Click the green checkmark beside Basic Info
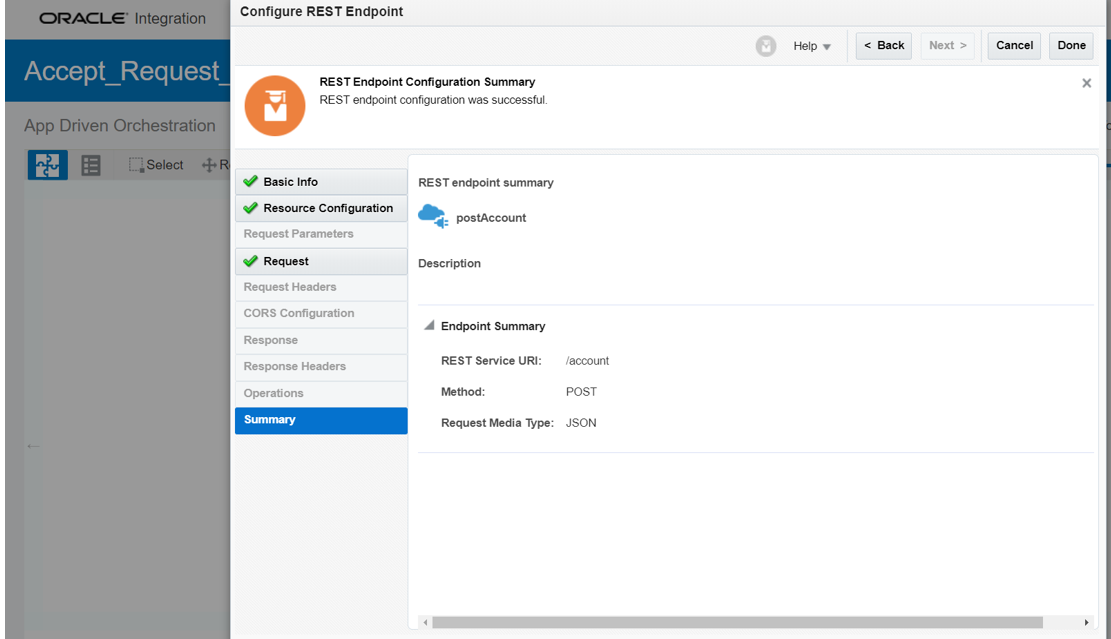Viewport: 1111px width, 639px height. tap(251, 182)
